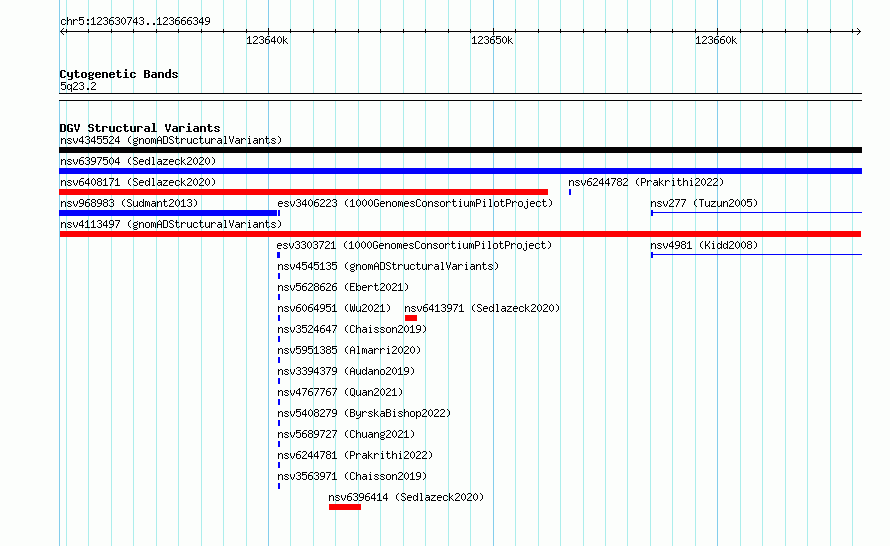Select the red nsv4113497 variant bar
Screen dimensions: 890x546
tap(460, 234)
